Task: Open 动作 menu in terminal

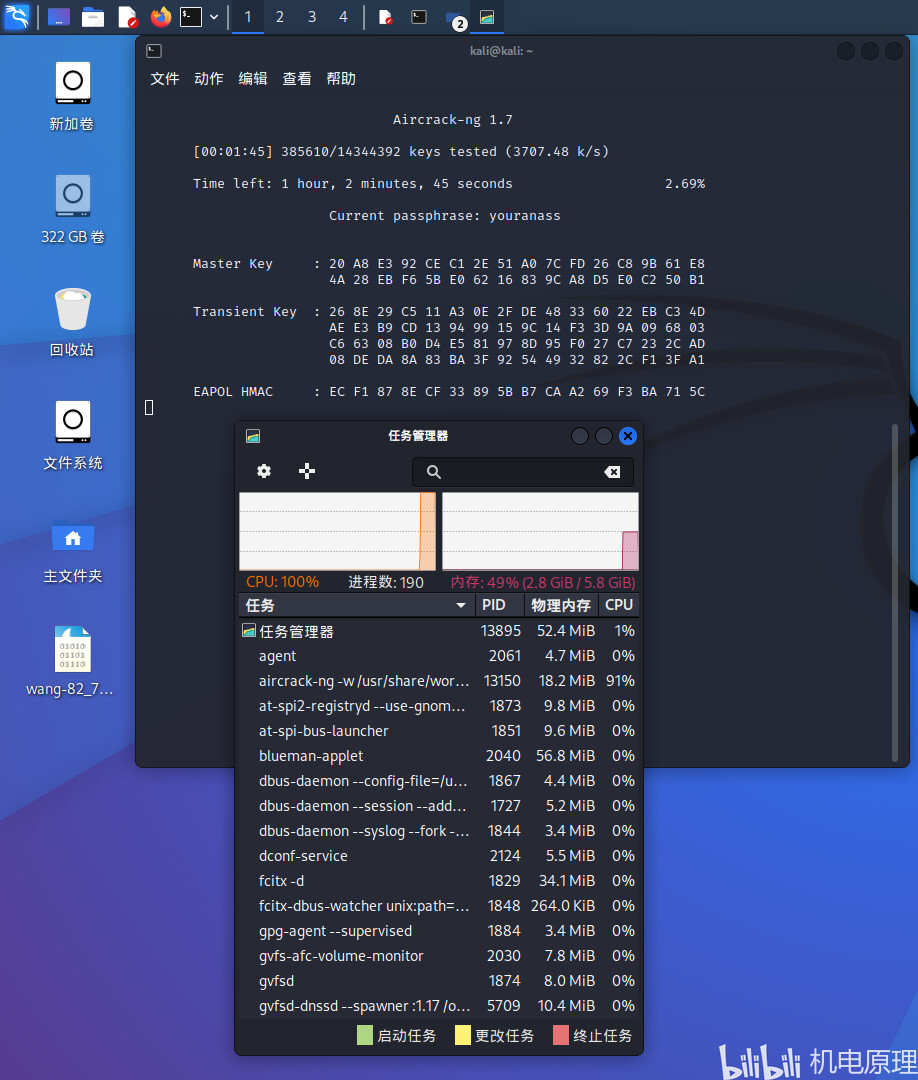Action: (x=209, y=79)
